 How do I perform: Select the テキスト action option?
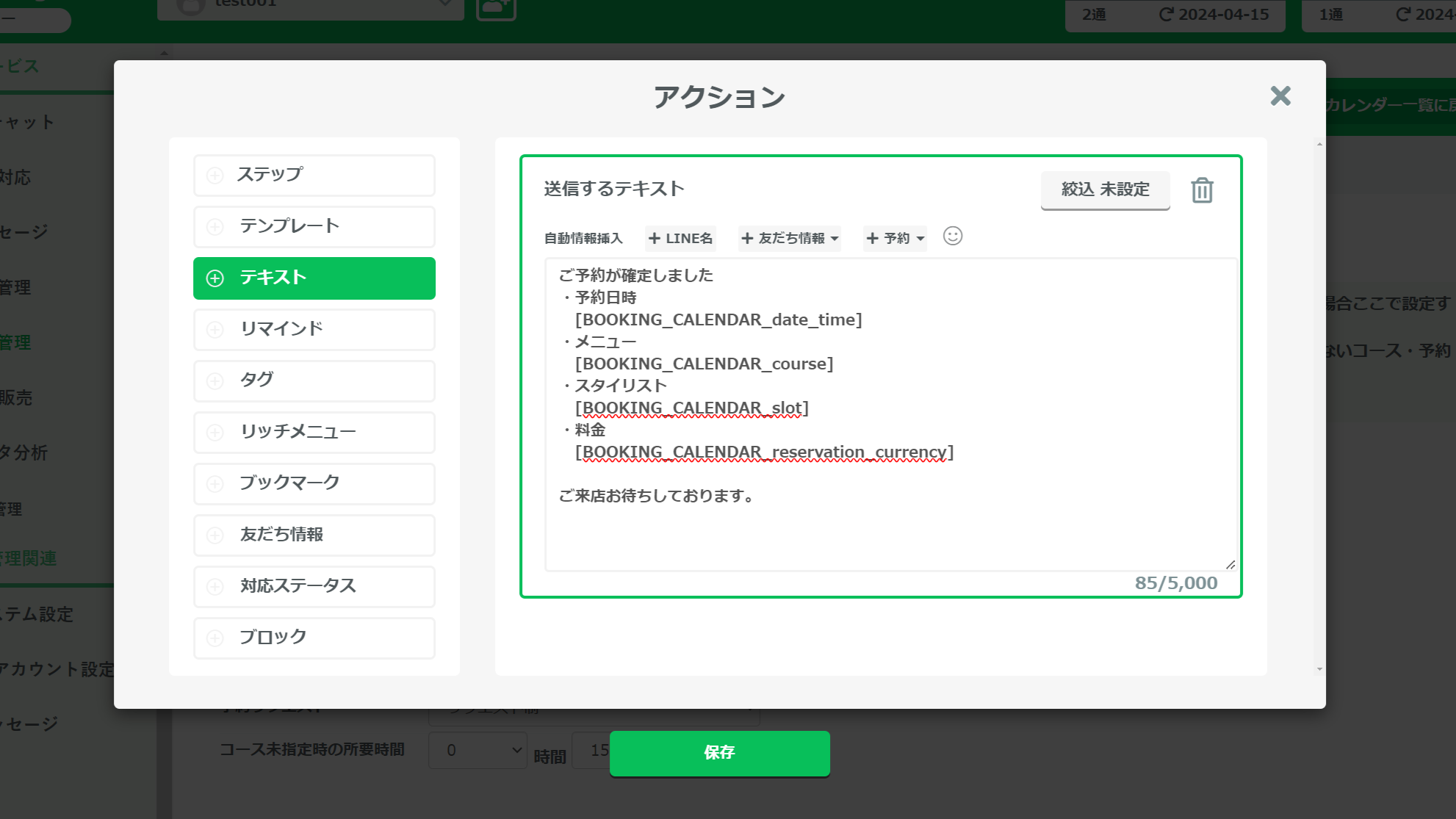[314, 278]
